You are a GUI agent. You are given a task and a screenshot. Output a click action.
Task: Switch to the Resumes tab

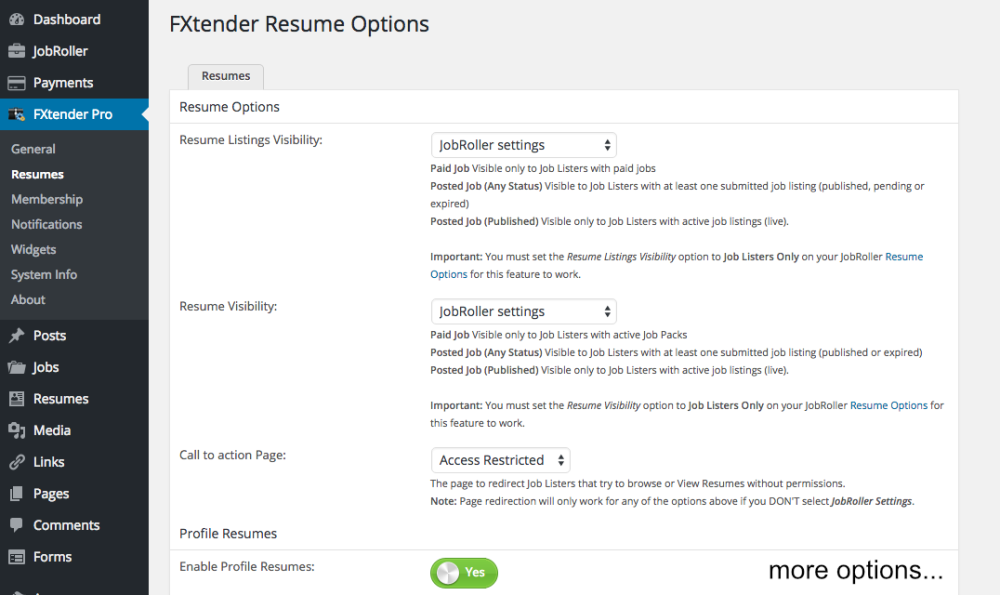pos(225,75)
